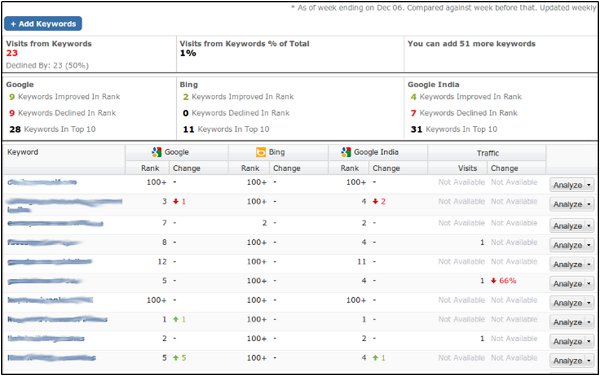Click Google's '9 Keywords Improved In Rank'
The height and width of the screenshot is (376, 600).
(65, 97)
